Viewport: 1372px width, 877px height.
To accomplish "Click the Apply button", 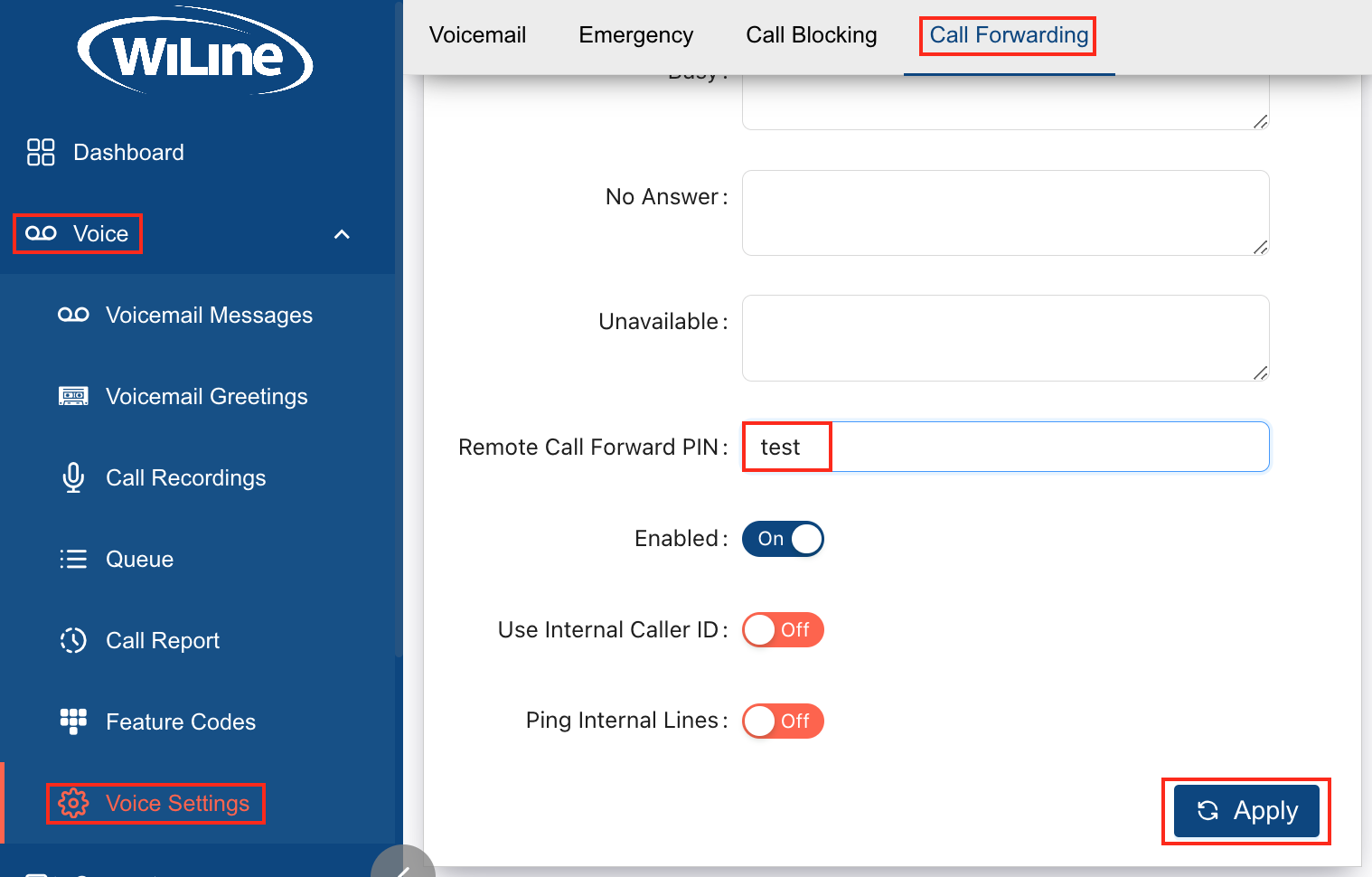I will pyautogui.click(x=1246, y=811).
